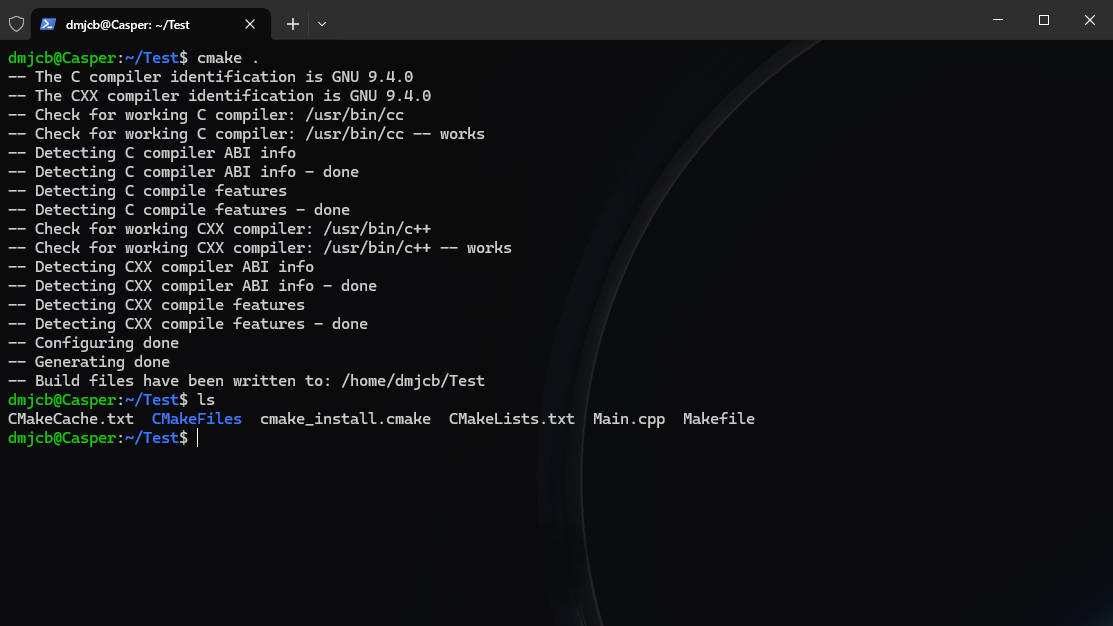Maximize the terminal window
Viewport: 1113px width, 626px height.
click(1043, 20)
